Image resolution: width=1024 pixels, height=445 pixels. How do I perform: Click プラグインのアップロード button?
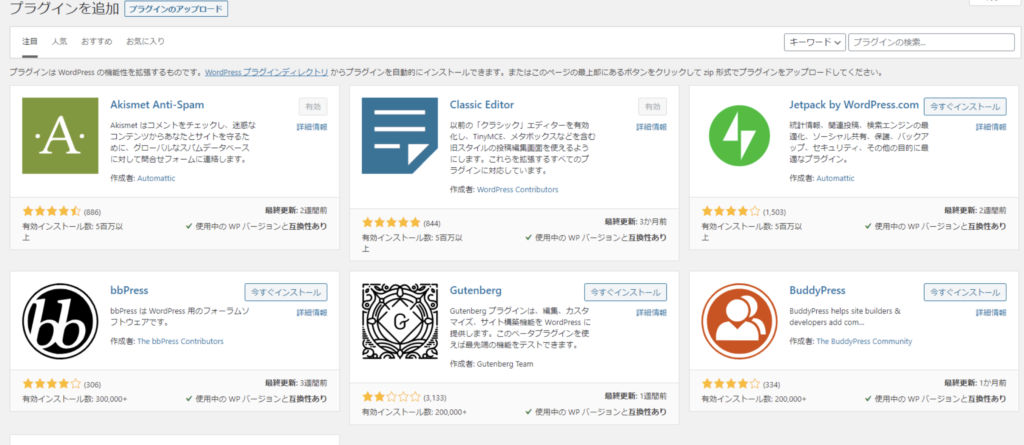[x=176, y=10]
